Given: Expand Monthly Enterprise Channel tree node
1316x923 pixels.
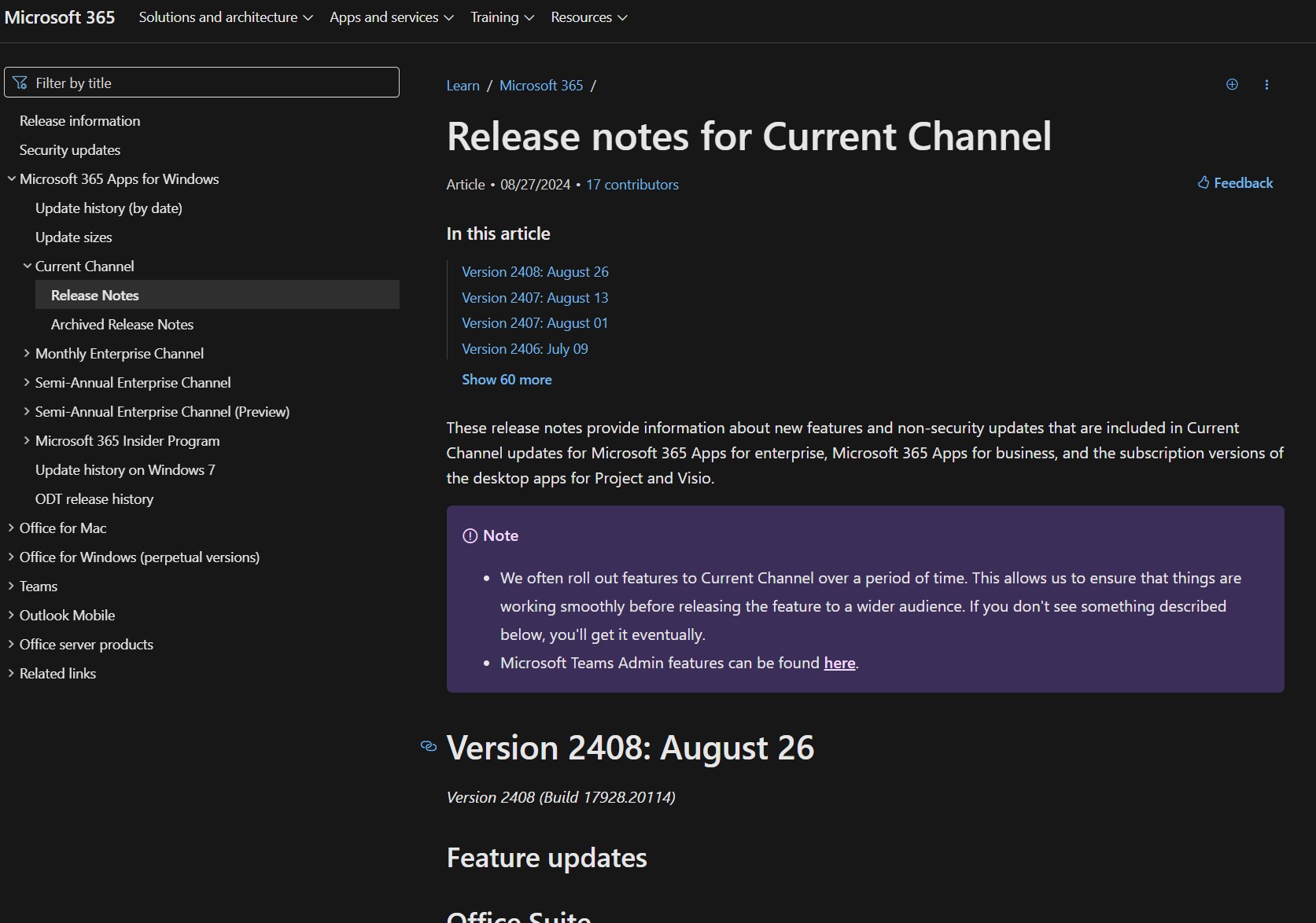Looking at the screenshot, I should pyautogui.click(x=119, y=354).
